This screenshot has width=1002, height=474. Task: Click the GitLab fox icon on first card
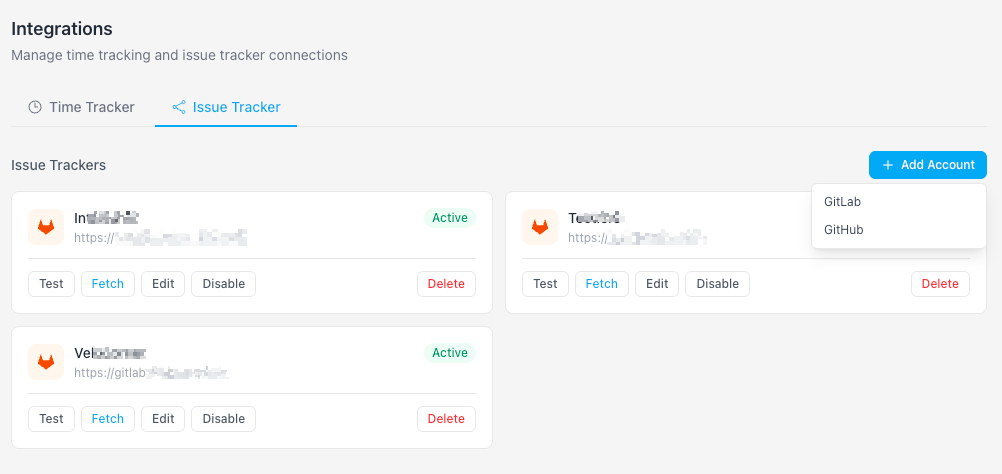tap(46, 227)
